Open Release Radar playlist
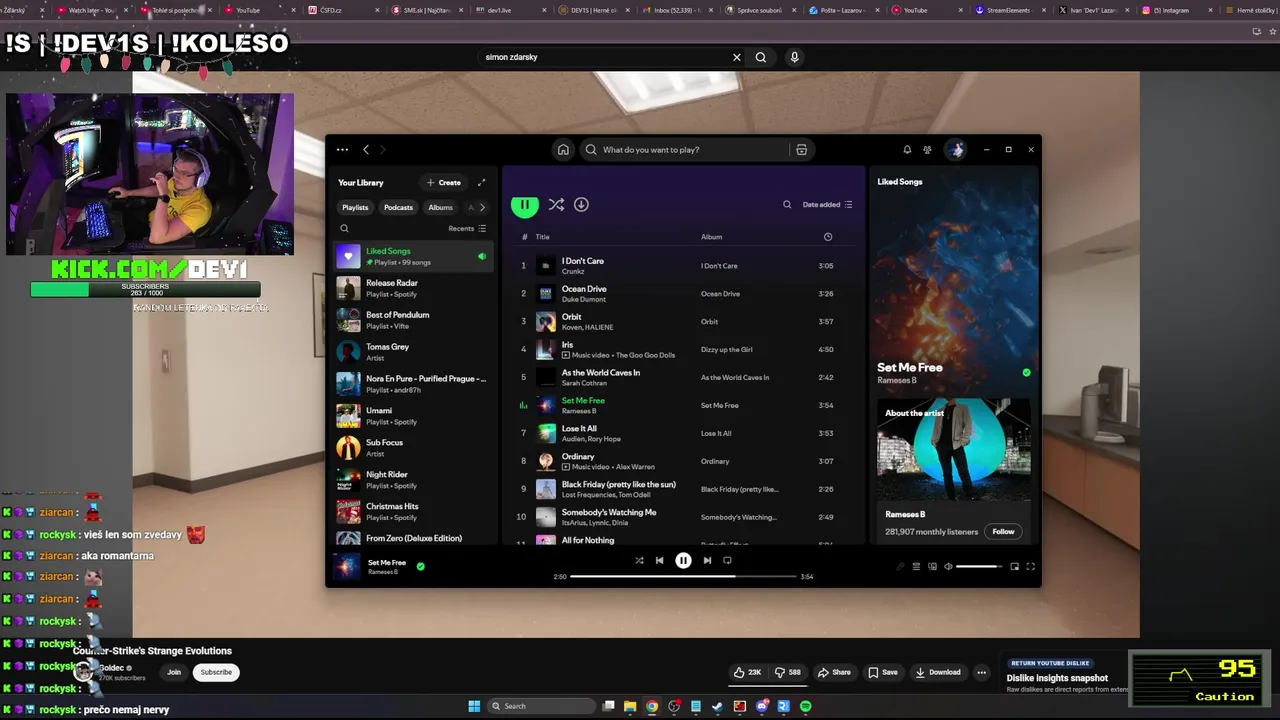Screen dimensions: 1280x720 (412, 288)
